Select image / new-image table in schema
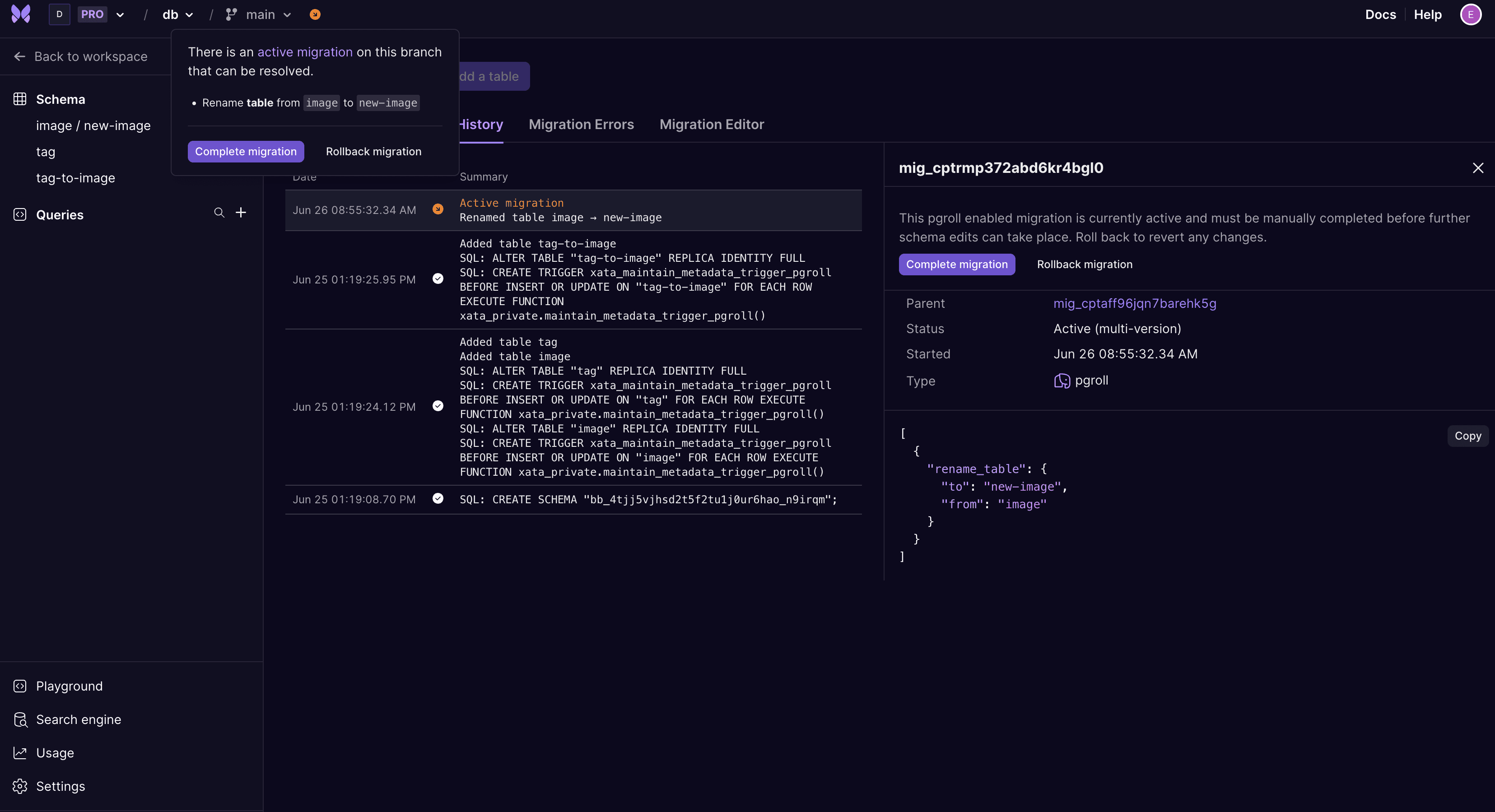The width and height of the screenshot is (1495, 812). click(93, 125)
